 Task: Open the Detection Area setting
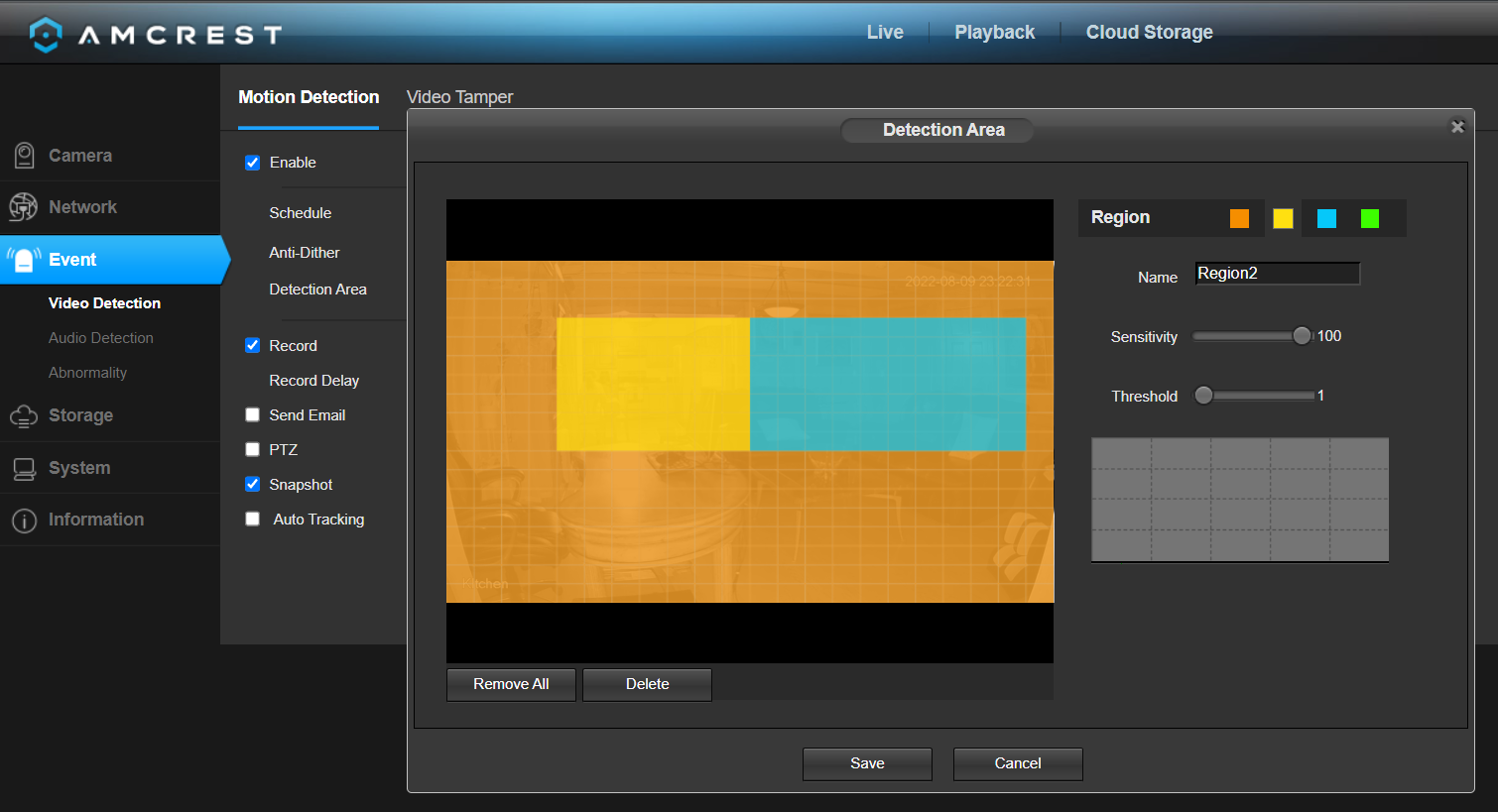[317, 290]
